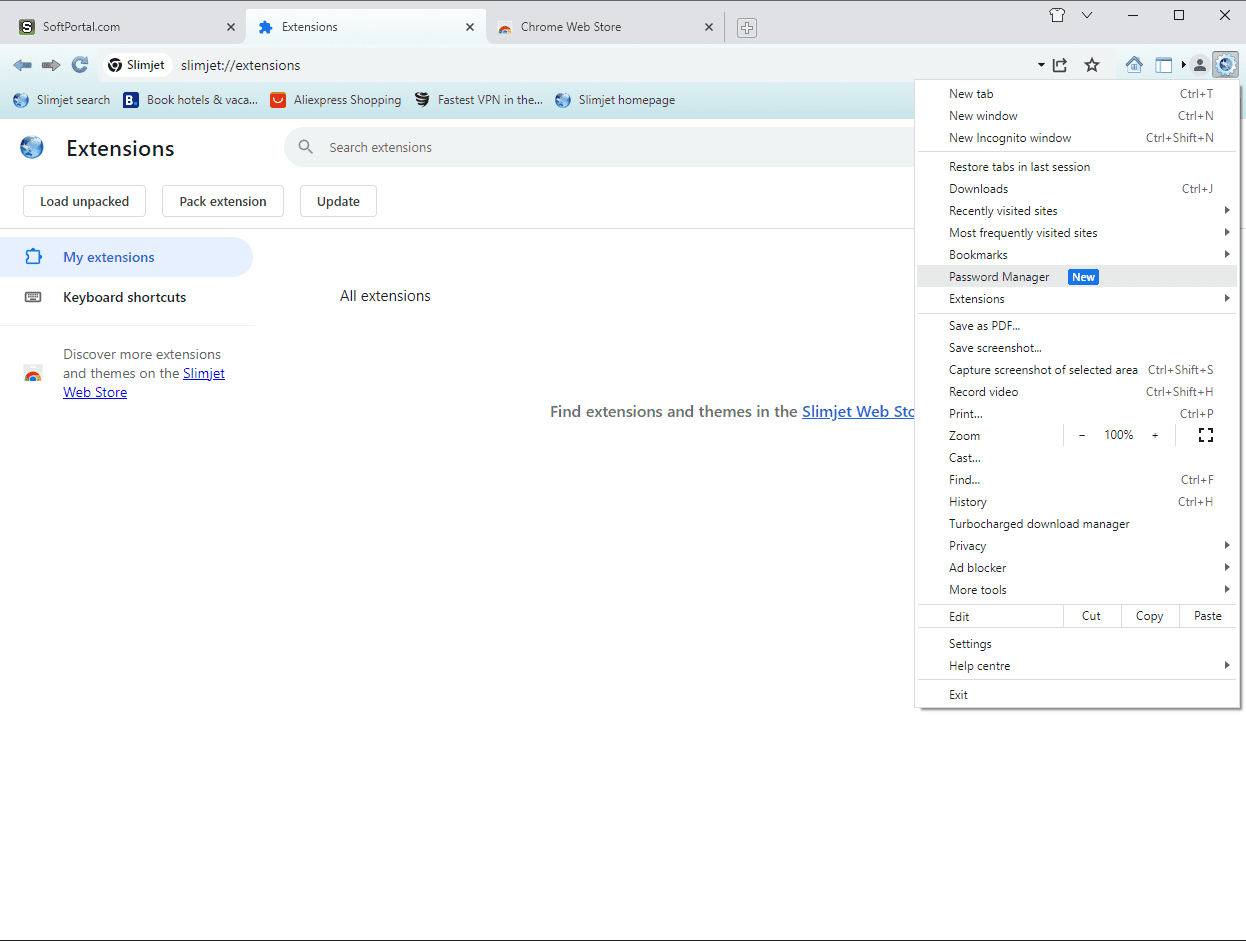Reload the page with the refresh icon
This screenshot has height=941, width=1246.
point(80,65)
